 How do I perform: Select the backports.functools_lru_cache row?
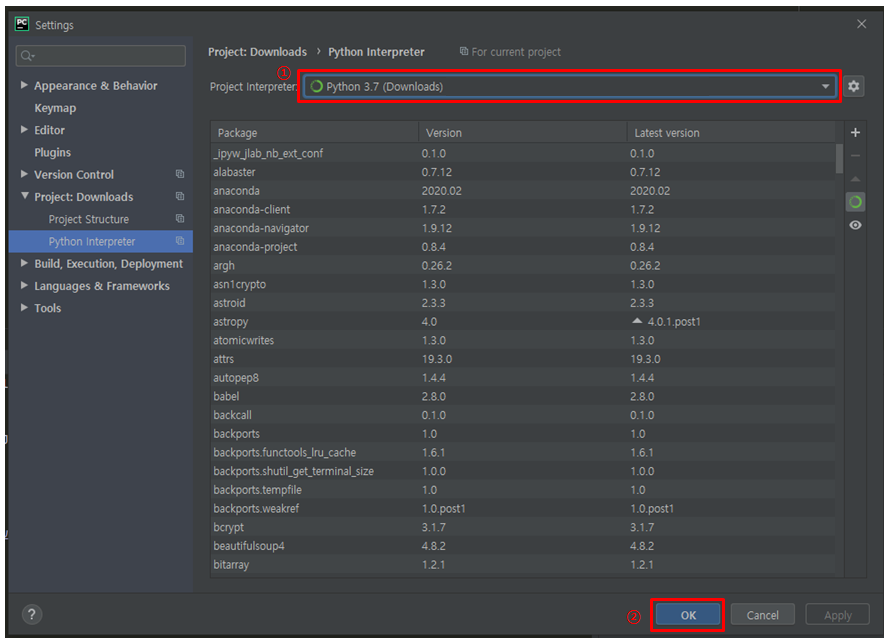[x=523, y=452]
